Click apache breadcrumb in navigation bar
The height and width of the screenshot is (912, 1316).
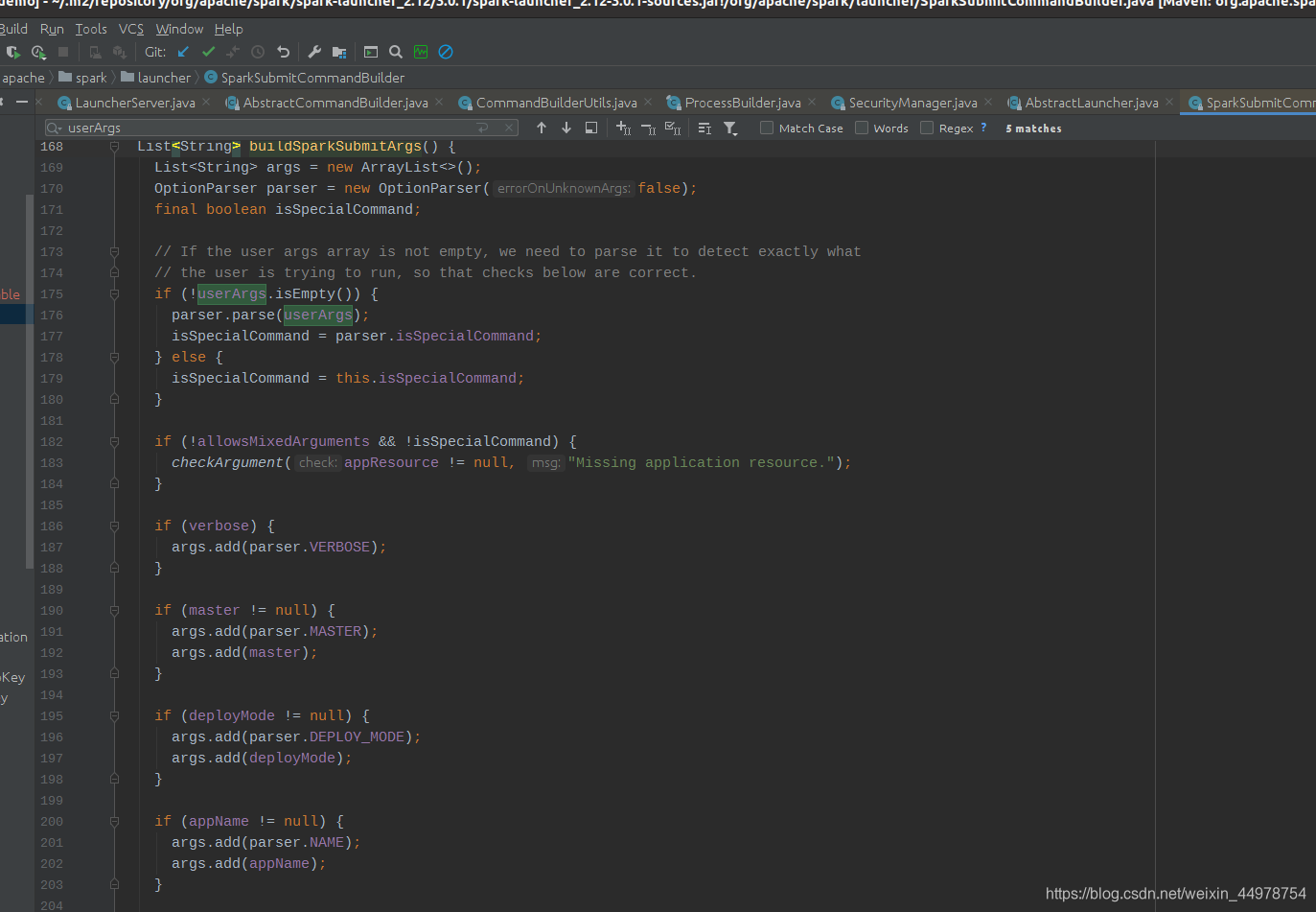(23, 78)
